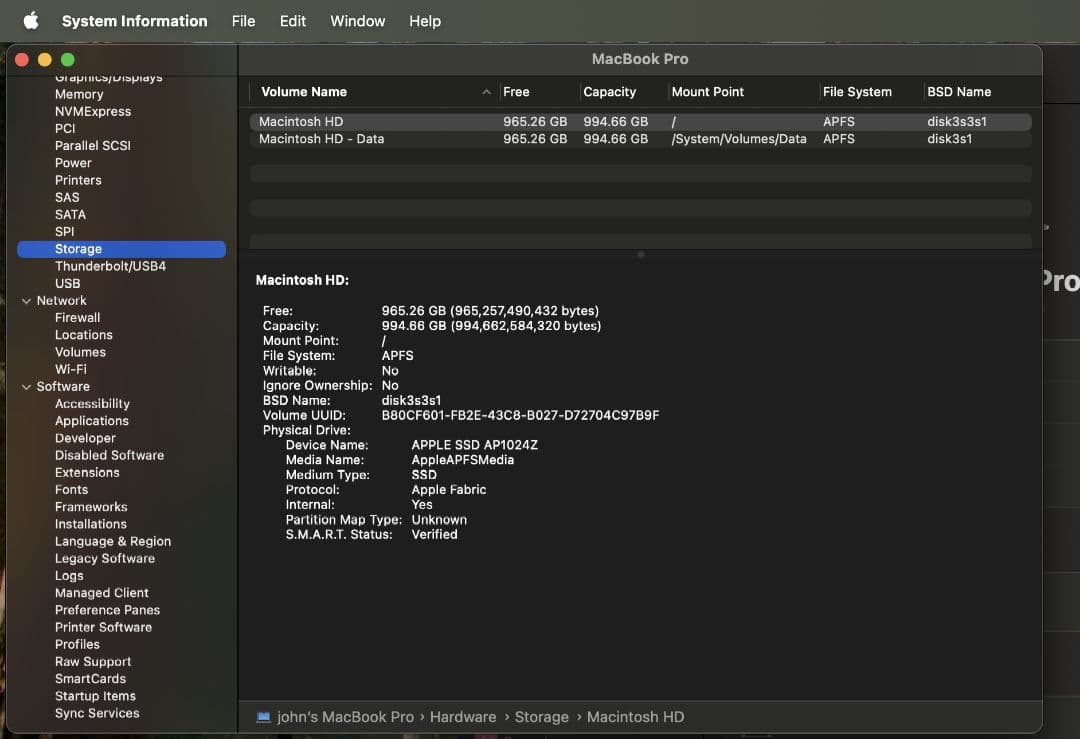The height and width of the screenshot is (739, 1080).
Task: Select SmartCards in sidebar
Action: [x=90, y=679]
